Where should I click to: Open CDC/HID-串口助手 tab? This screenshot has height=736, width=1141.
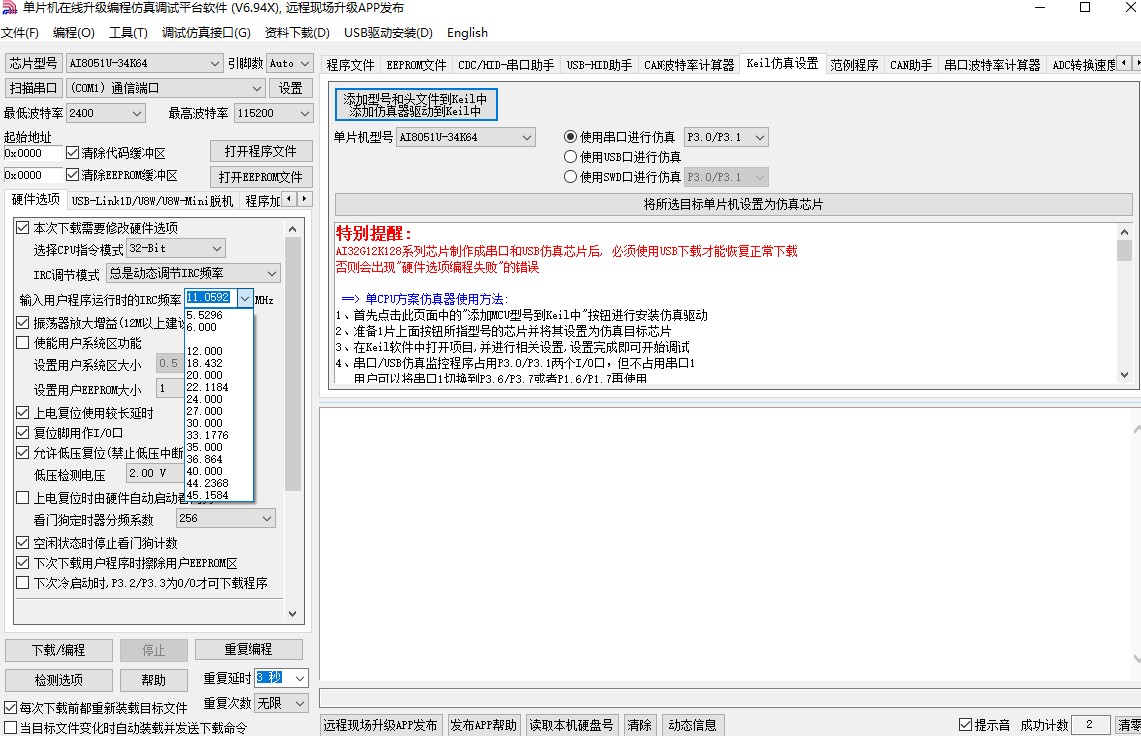tap(506, 65)
